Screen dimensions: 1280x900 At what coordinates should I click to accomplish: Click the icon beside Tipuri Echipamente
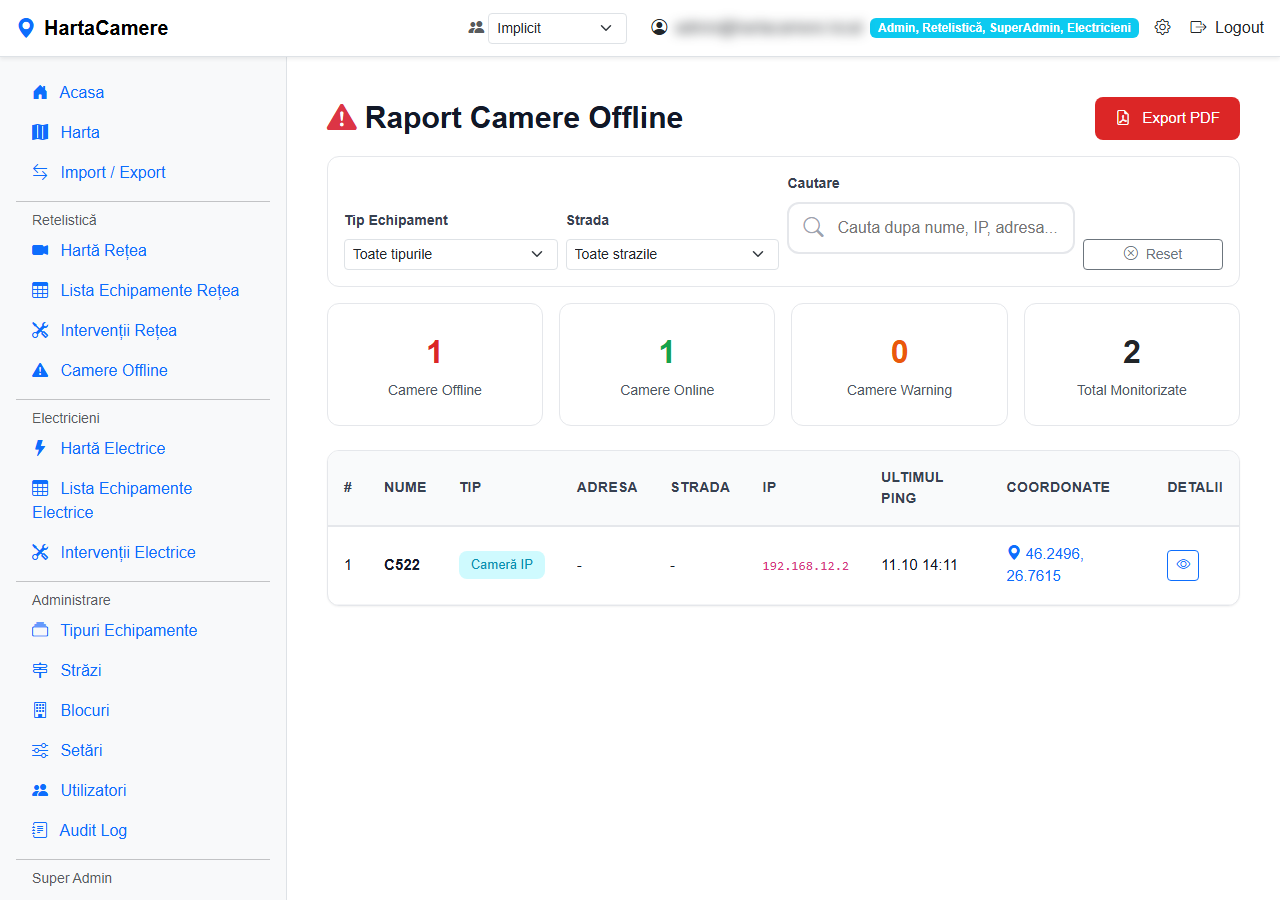pyautogui.click(x=40, y=630)
